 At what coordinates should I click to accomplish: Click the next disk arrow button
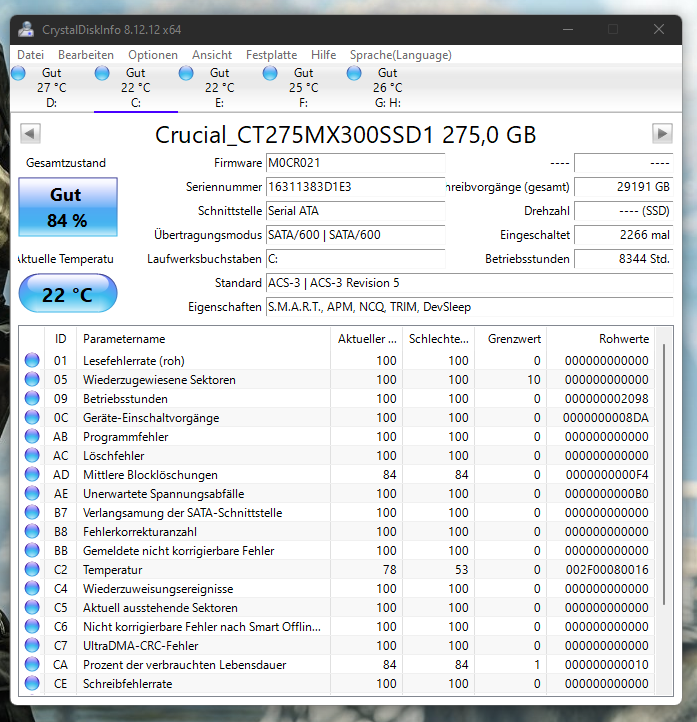pyautogui.click(x=662, y=134)
